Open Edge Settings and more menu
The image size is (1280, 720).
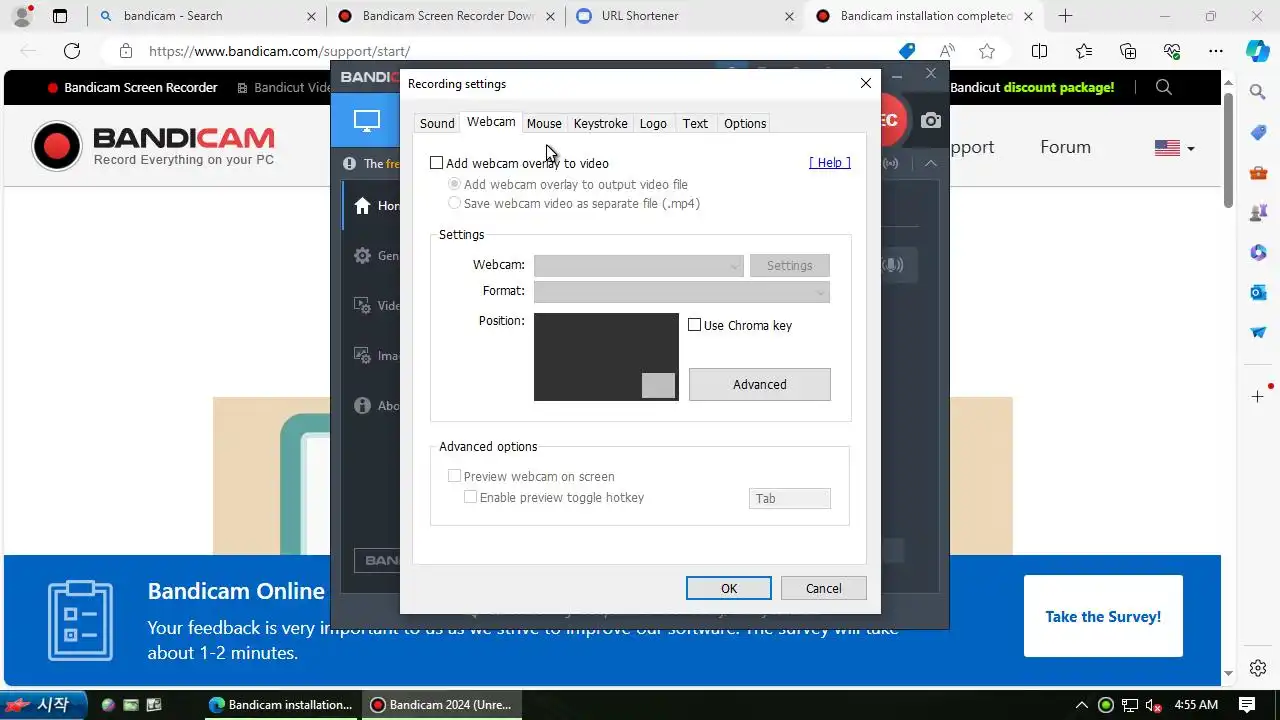coord(1216,51)
